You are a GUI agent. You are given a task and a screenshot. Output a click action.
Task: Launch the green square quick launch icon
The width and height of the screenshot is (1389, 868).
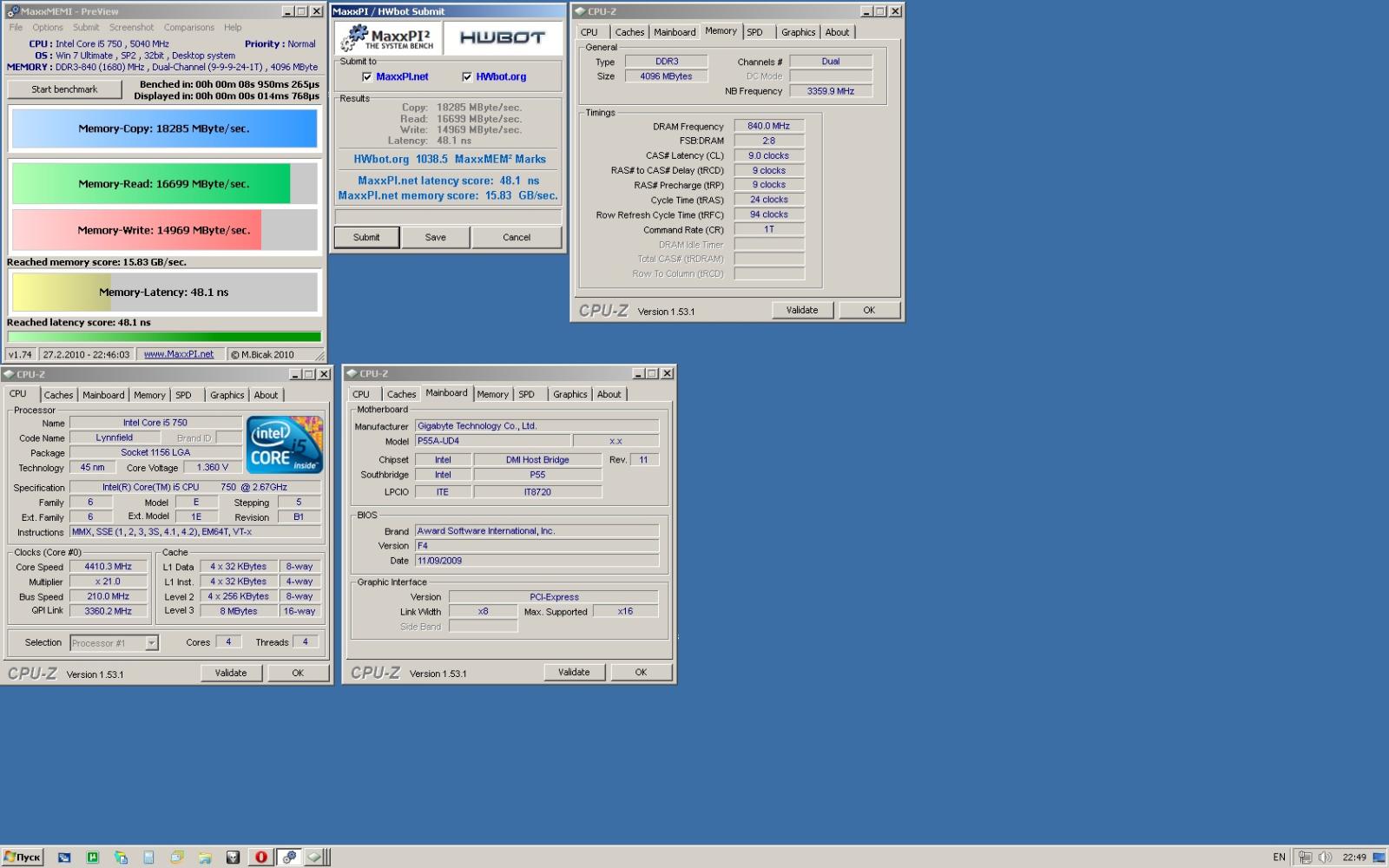click(92, 857)
